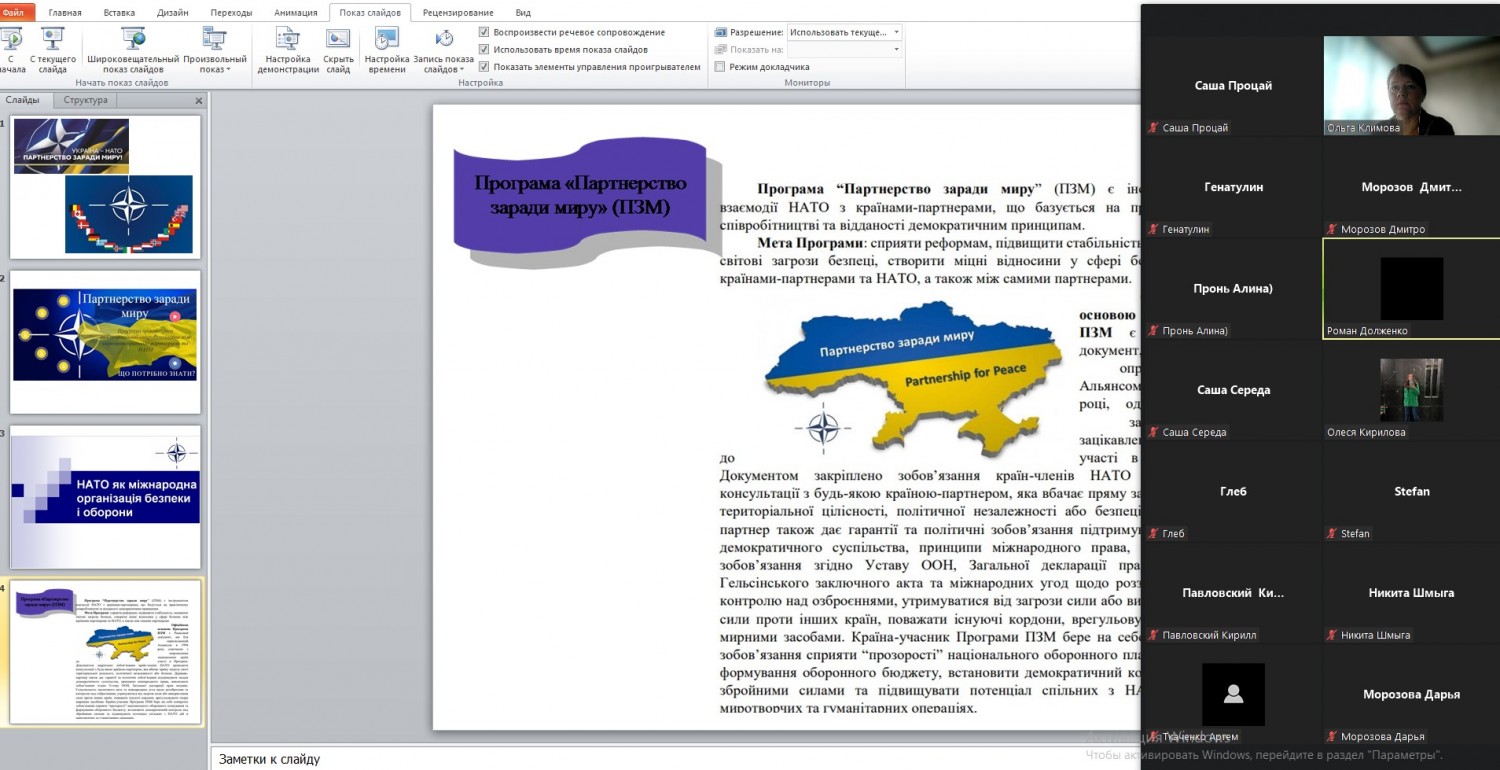Open Custom slide show menu
The image size is (1500, 770).
[x=215, y=49]
